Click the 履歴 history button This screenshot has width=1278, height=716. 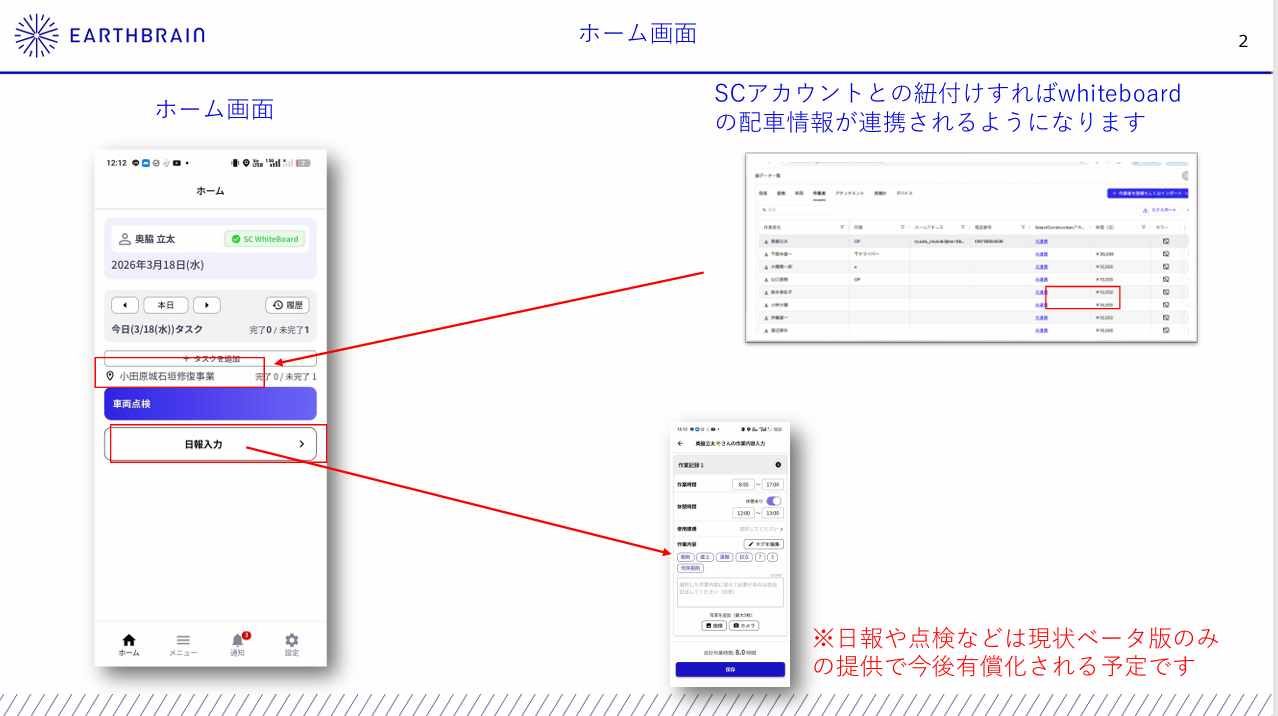click(288, 305)
